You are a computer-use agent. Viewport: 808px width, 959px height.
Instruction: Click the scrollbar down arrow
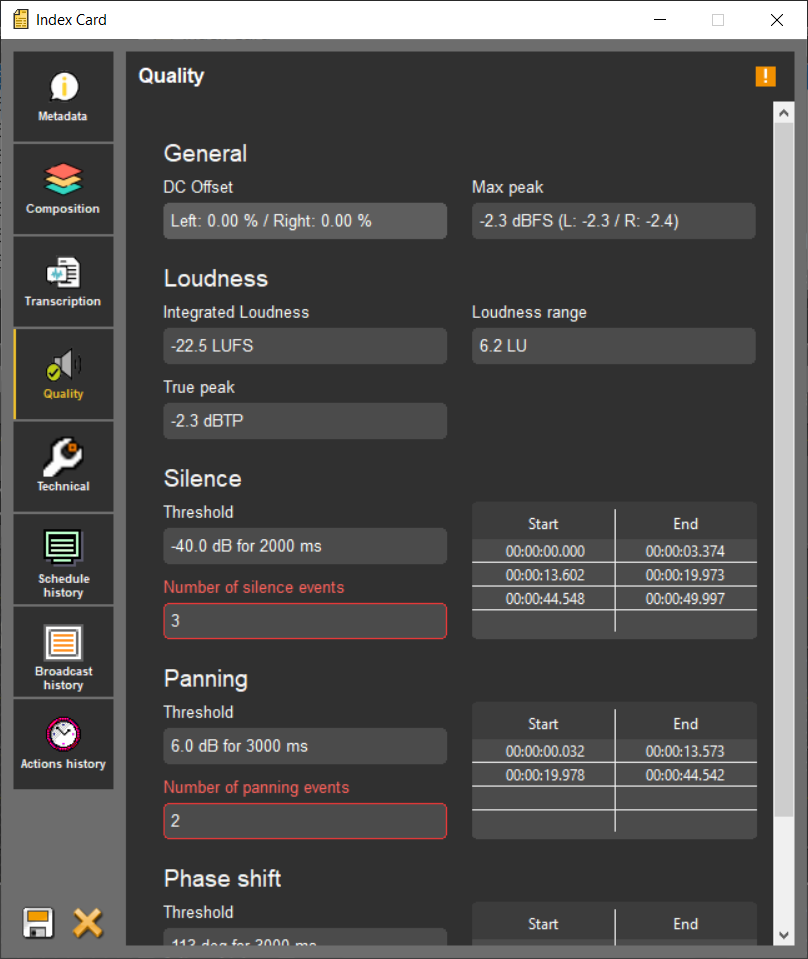point(783,935)
